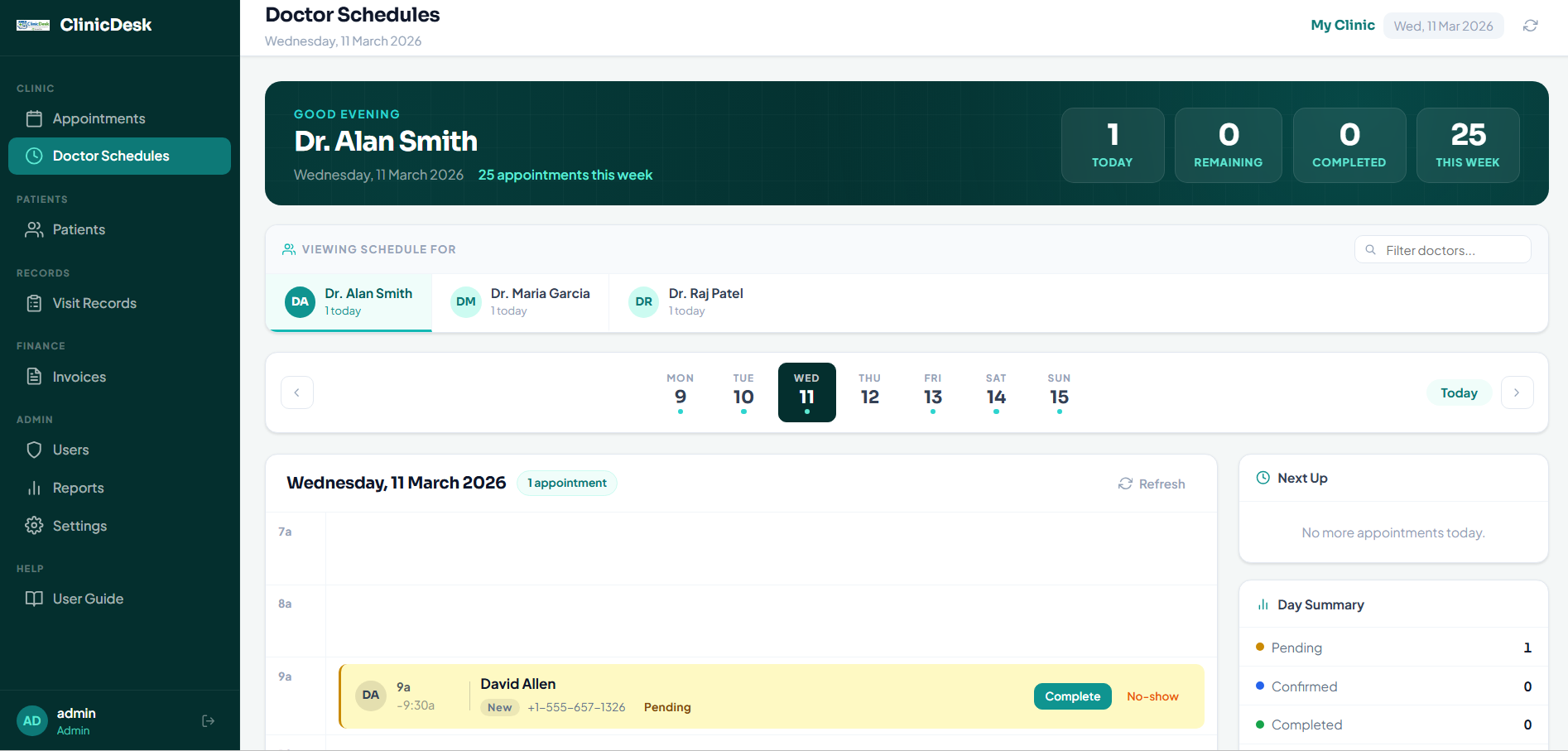Open Settings from sidebar
Viewport: 1568px width, 751px height.
pos(79,526)
